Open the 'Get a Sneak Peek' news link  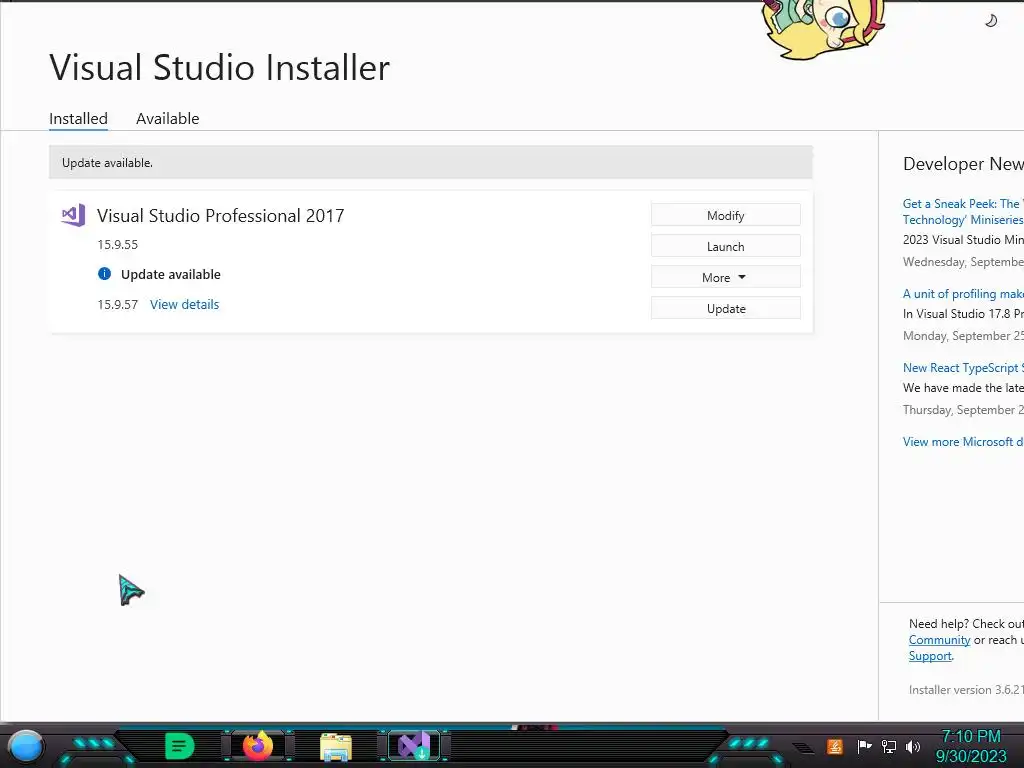(x=963, y=212)
